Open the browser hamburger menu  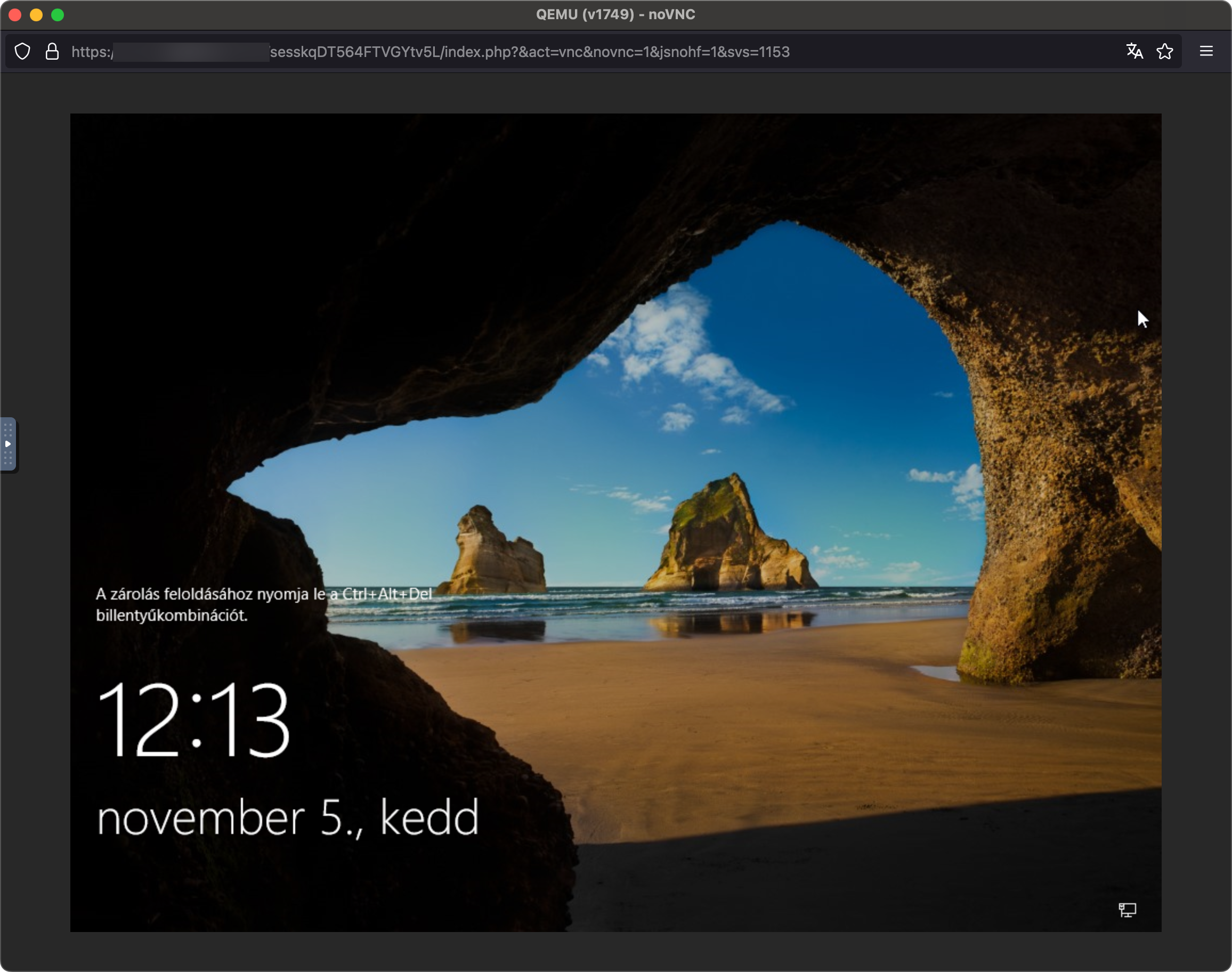point(1206,51)
